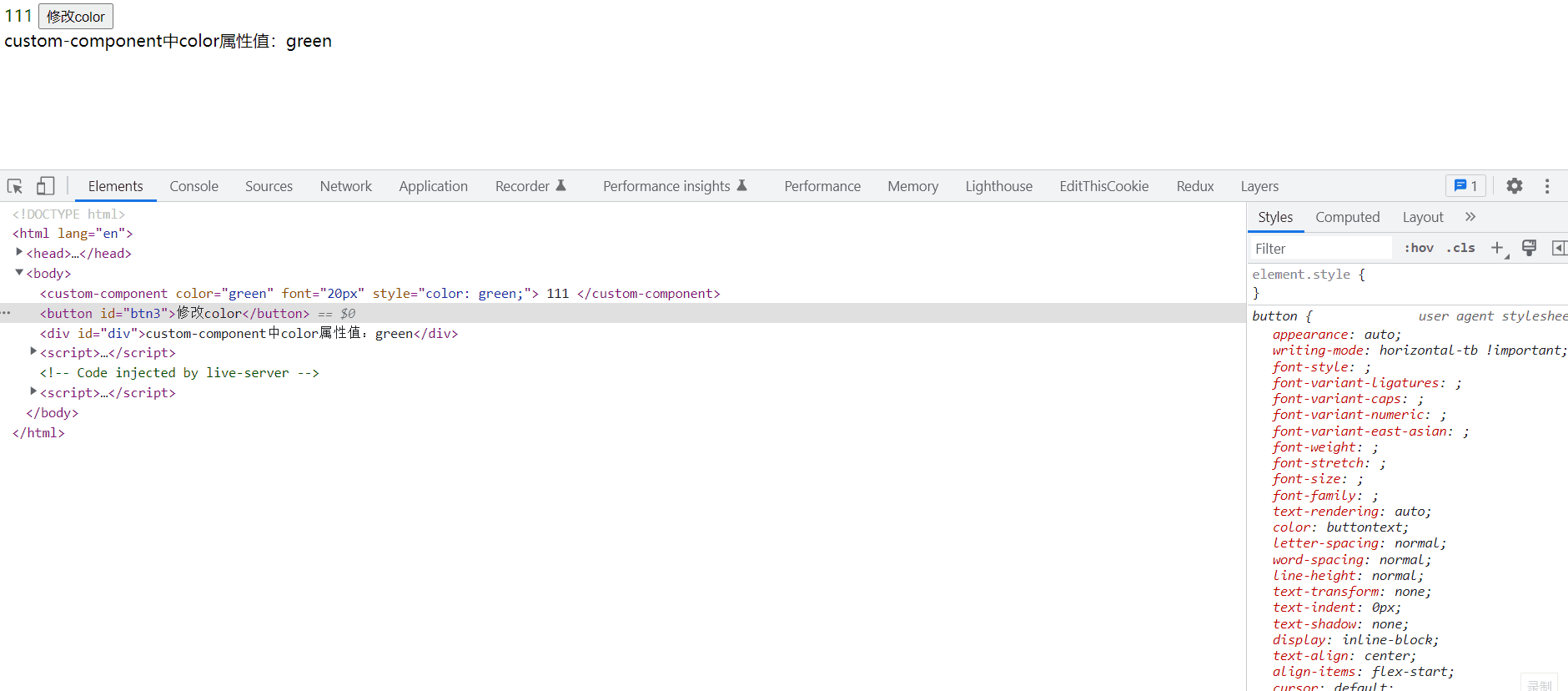This screenshot has width=1568, height=691.
Task: Select the Styles sidebar tab
Action: [x=1275, y=217]
